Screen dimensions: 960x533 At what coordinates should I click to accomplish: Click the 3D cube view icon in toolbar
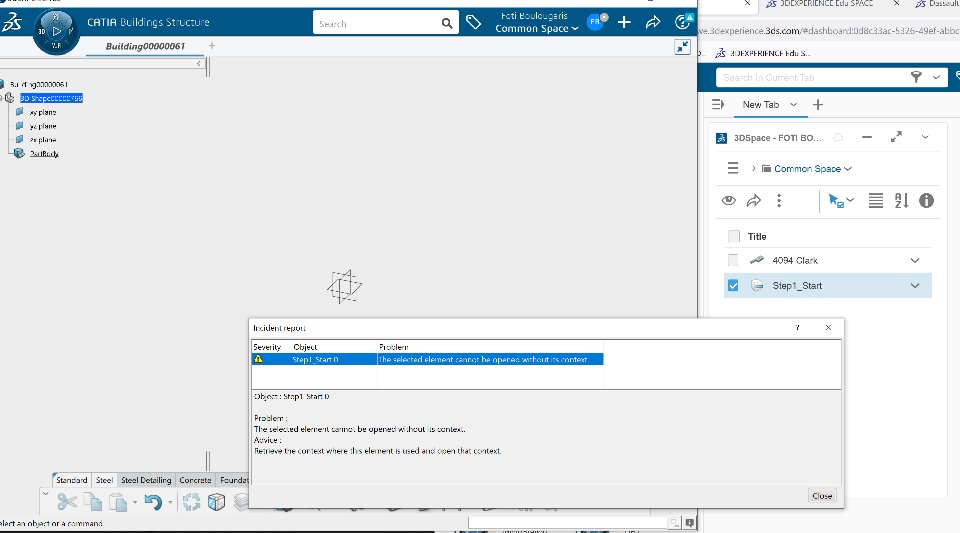click(216, 502)
